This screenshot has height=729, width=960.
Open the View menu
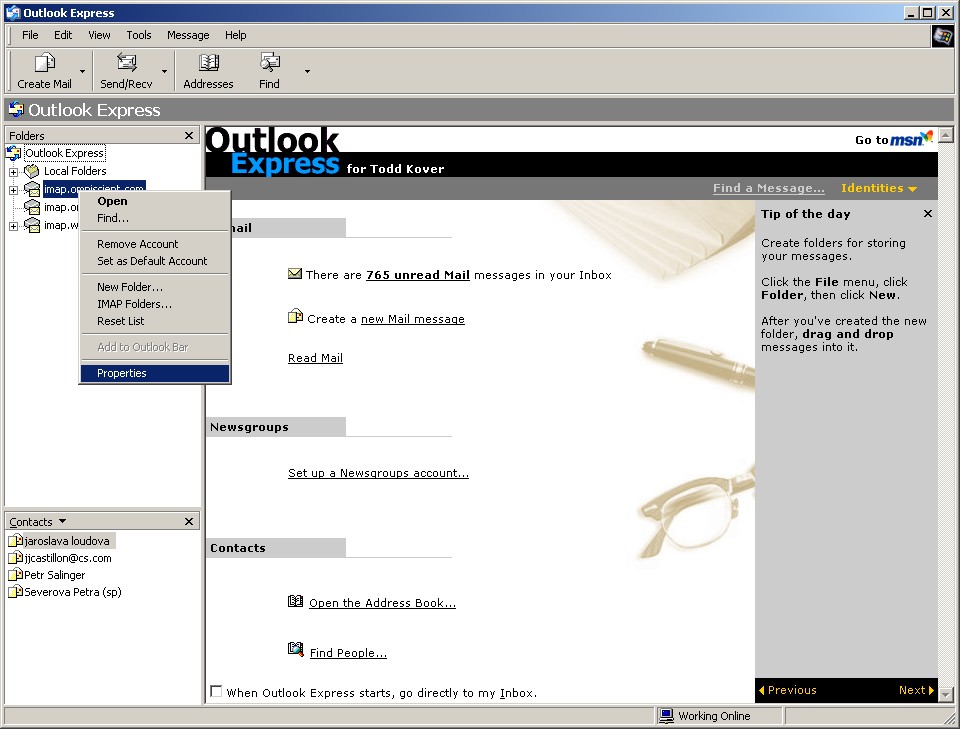[x=99, y=35]
